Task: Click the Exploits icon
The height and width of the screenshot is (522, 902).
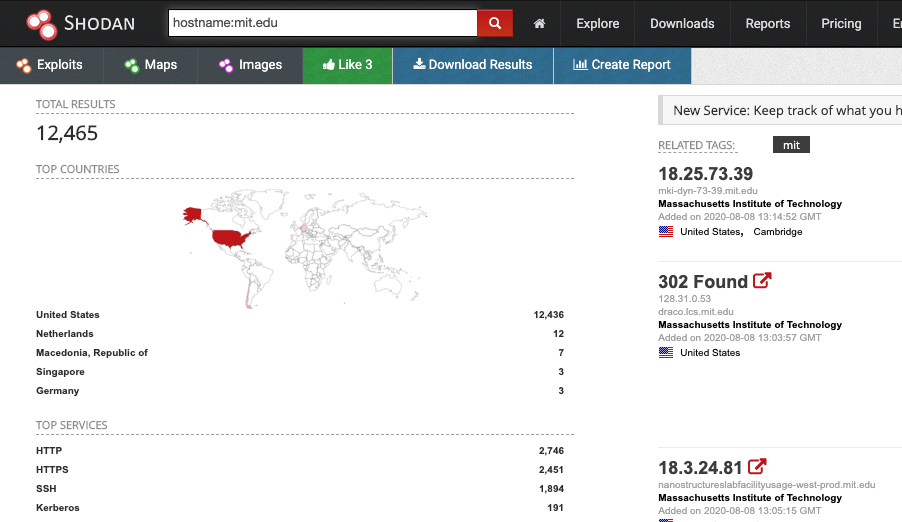Action: [24, 66]
